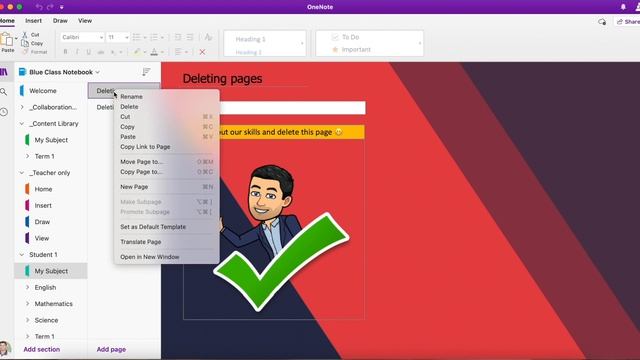
Task: Click the clear formatting icon
Action: click(x=208, y=37)
